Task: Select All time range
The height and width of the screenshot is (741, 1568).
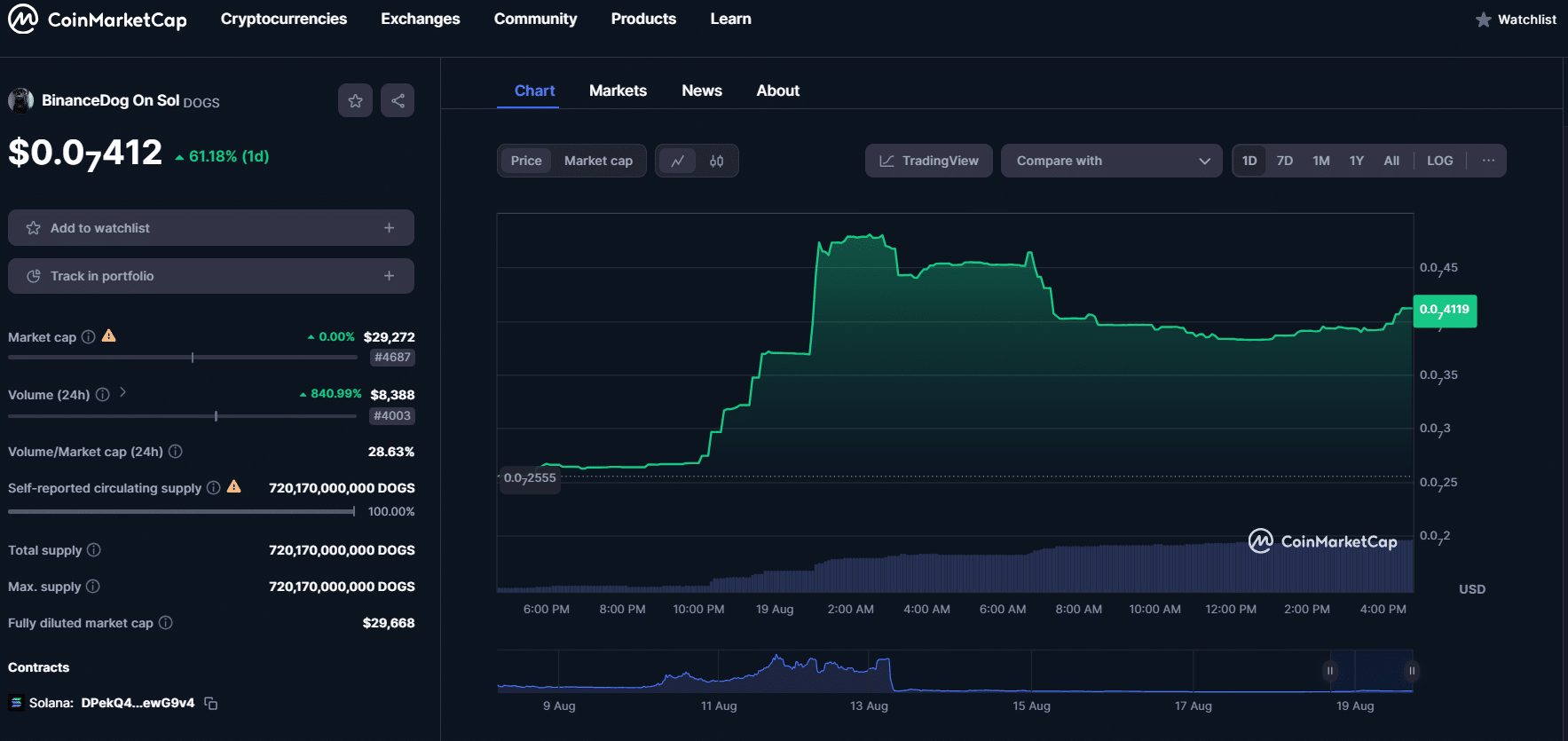Action: coord(1391,161)
